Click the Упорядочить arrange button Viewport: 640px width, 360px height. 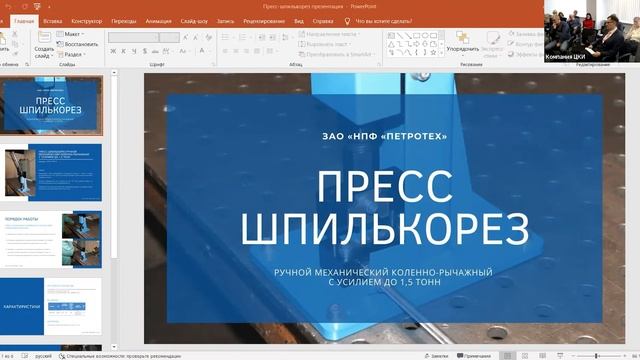coord(462,43)
